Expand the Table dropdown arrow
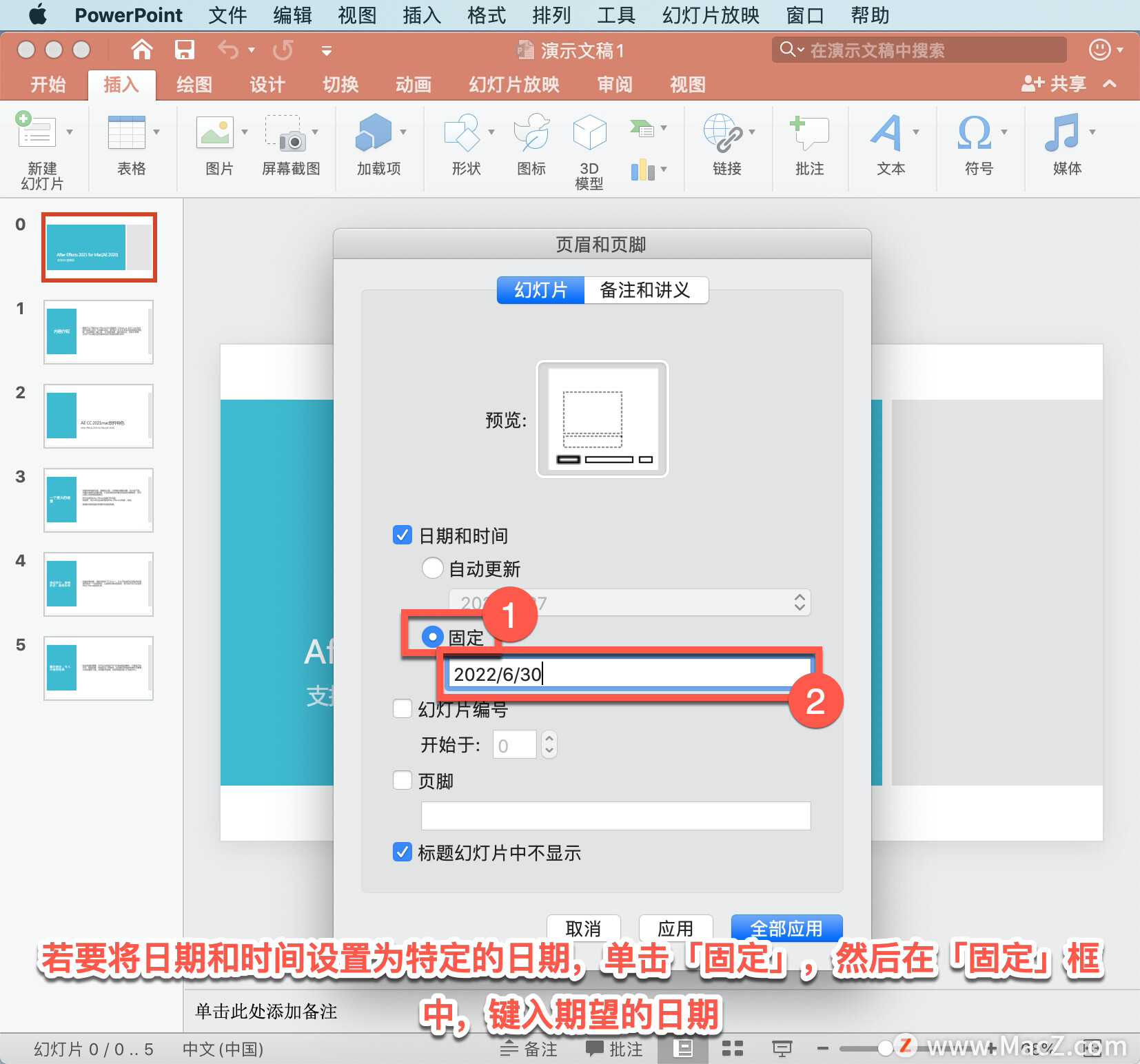The height and width of the screenshot is (1064, 1140). coord(156,131)
